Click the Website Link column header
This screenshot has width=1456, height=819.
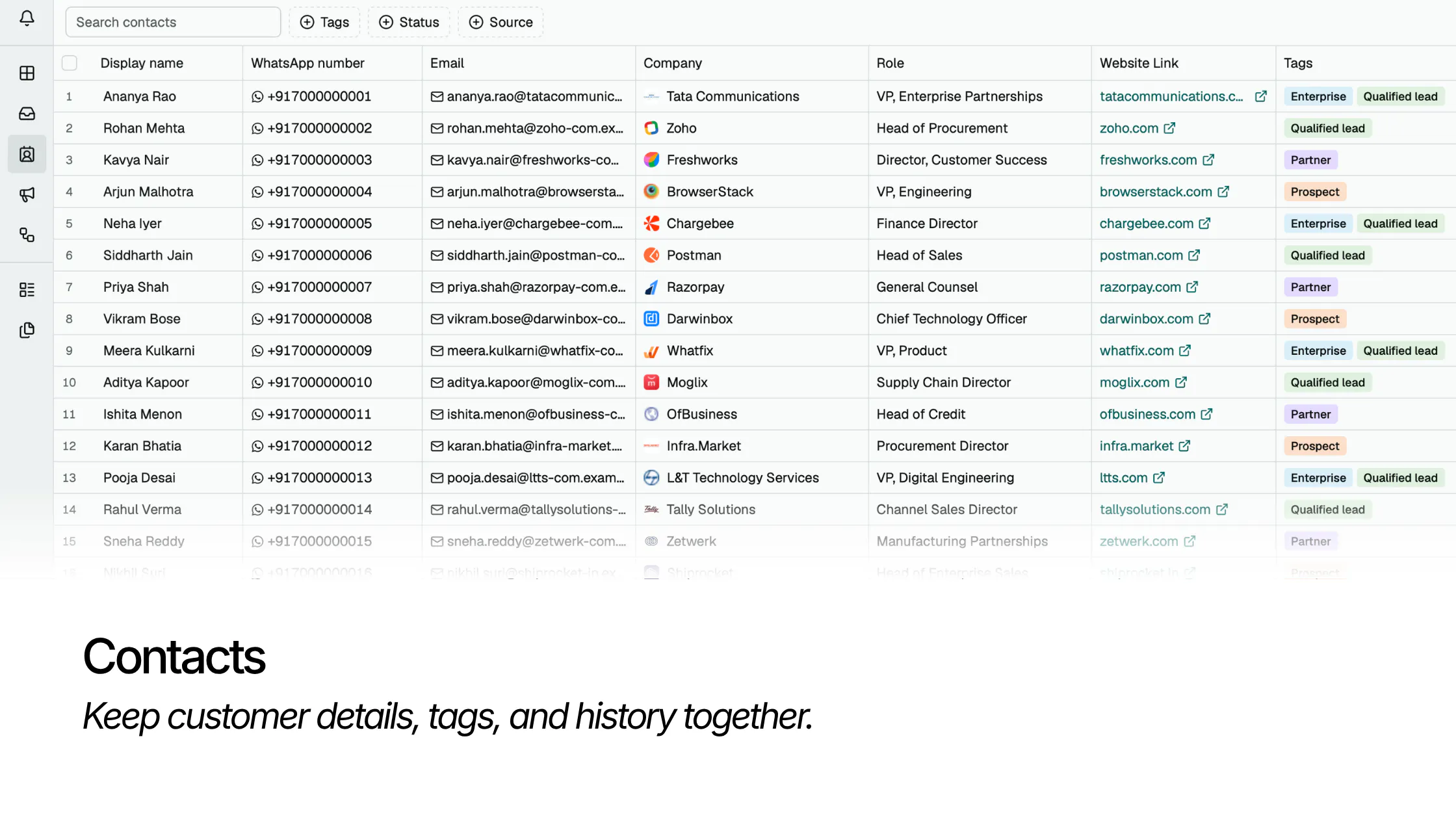tap(1139, 63)
